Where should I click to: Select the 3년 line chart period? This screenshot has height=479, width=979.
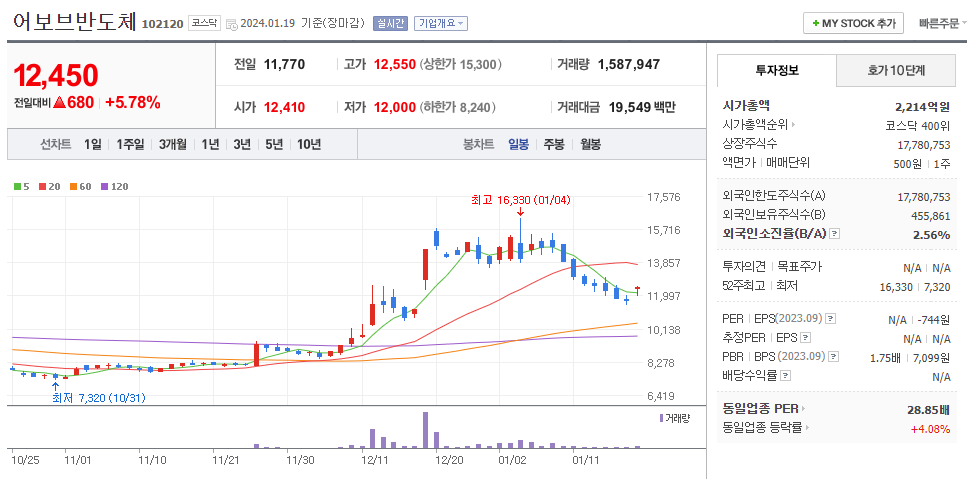tap(242, 144)
